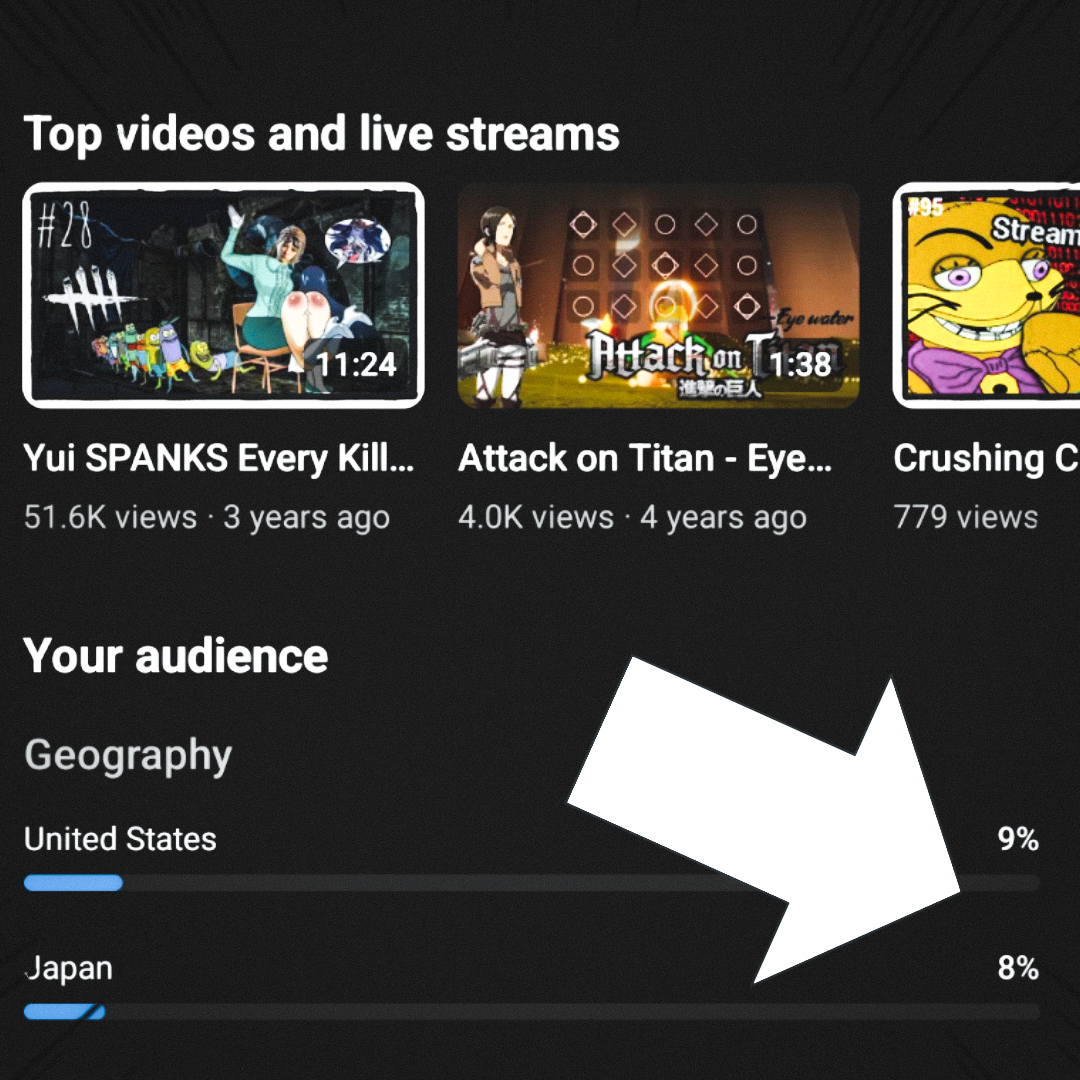The image size is (1080, 1080).
Task: Click the Top videos and live streams heading
Action: pyautogui.click(x=322, y=134)
